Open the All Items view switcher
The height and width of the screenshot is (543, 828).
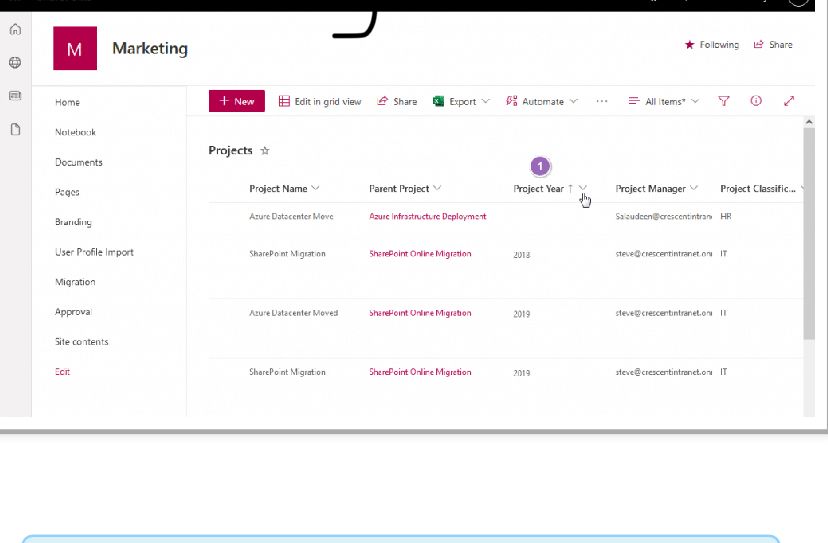point(664,101)
